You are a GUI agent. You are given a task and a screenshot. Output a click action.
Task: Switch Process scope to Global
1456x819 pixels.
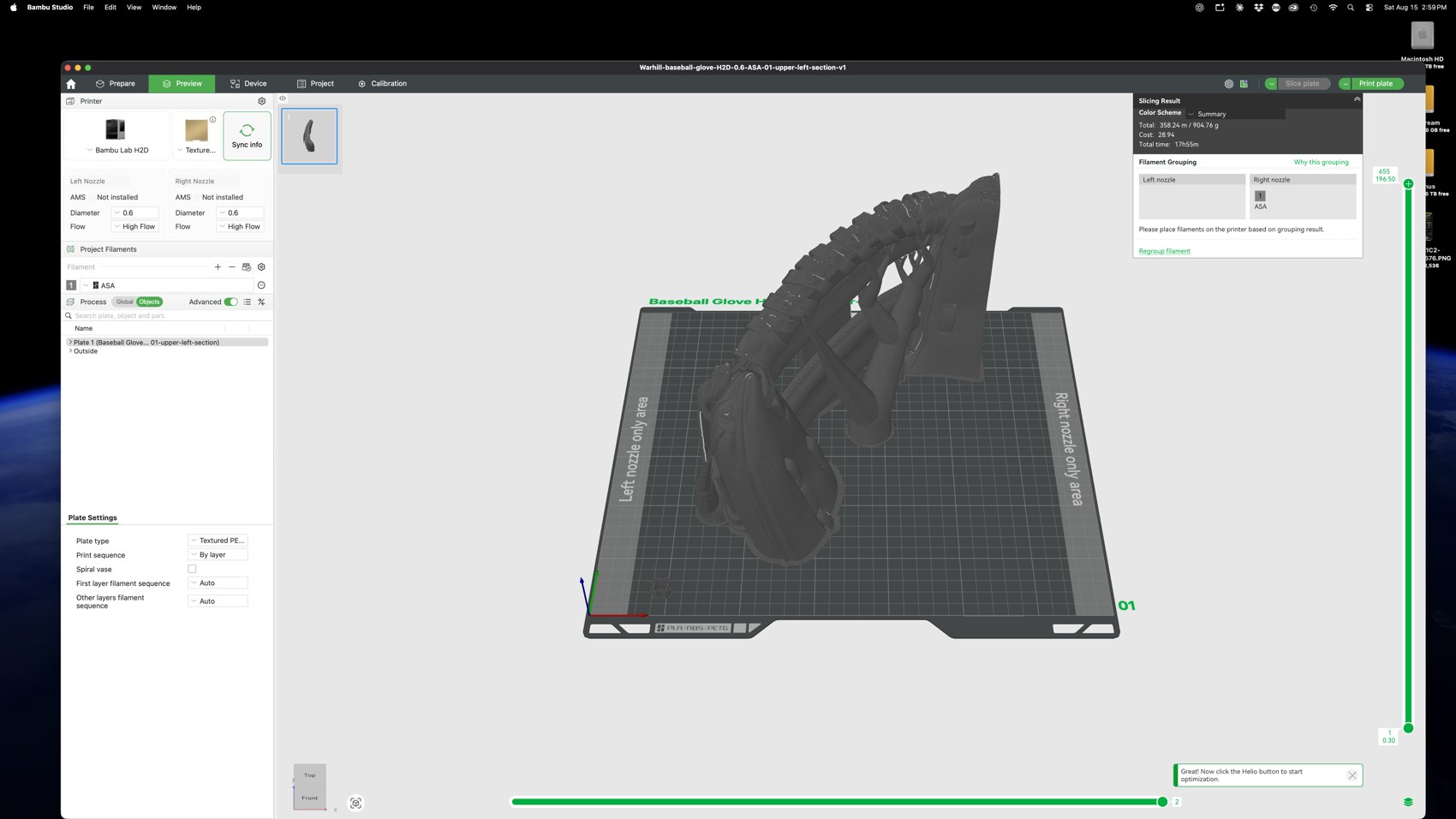tap(124, 302)
